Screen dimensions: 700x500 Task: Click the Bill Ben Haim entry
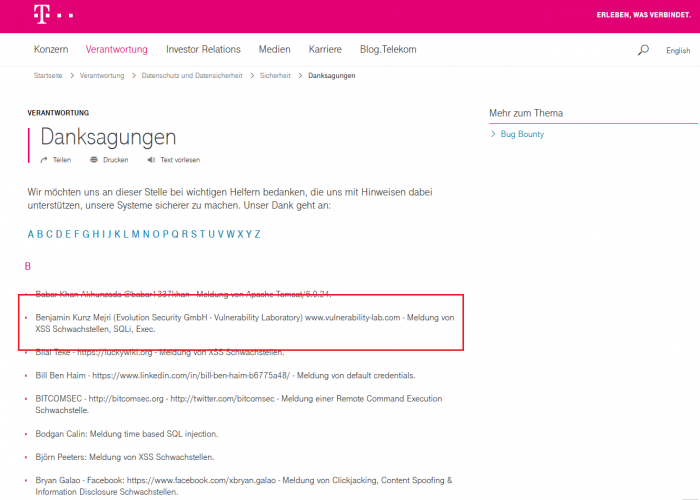point(225,375)
